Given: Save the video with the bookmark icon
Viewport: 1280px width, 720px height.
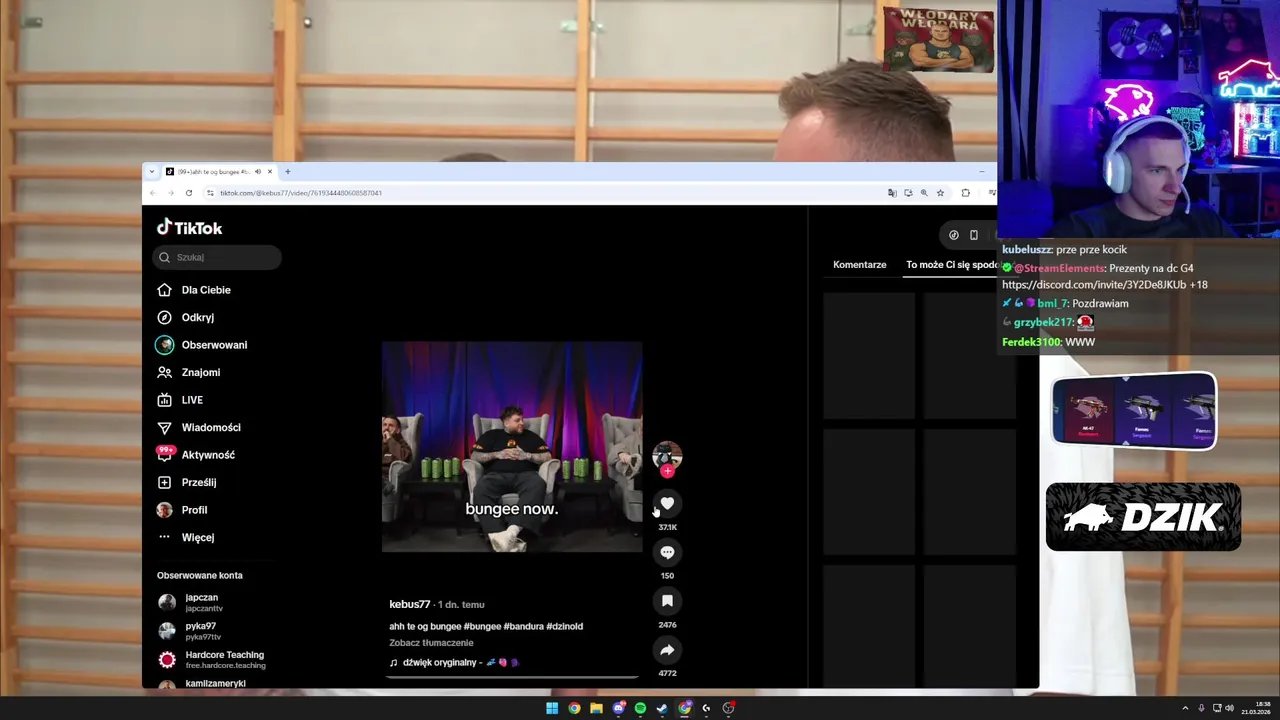Looking at the screenshot, I should pyautogui.click(x=667, y=601).
